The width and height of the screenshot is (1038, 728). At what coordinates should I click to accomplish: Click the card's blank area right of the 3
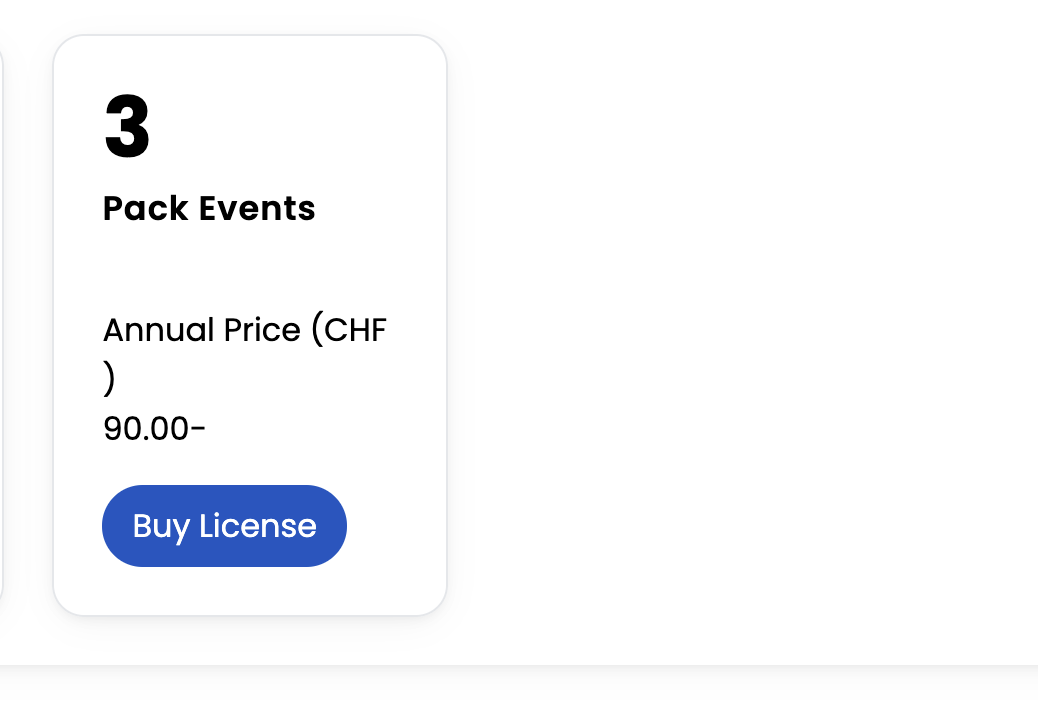tap(300, 128)
